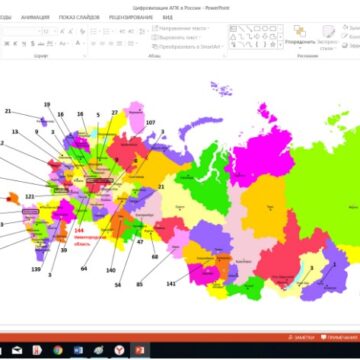Click inside the font name field
Screen dimensions: 360x360
pyautogui.click(x=22, y=31)
